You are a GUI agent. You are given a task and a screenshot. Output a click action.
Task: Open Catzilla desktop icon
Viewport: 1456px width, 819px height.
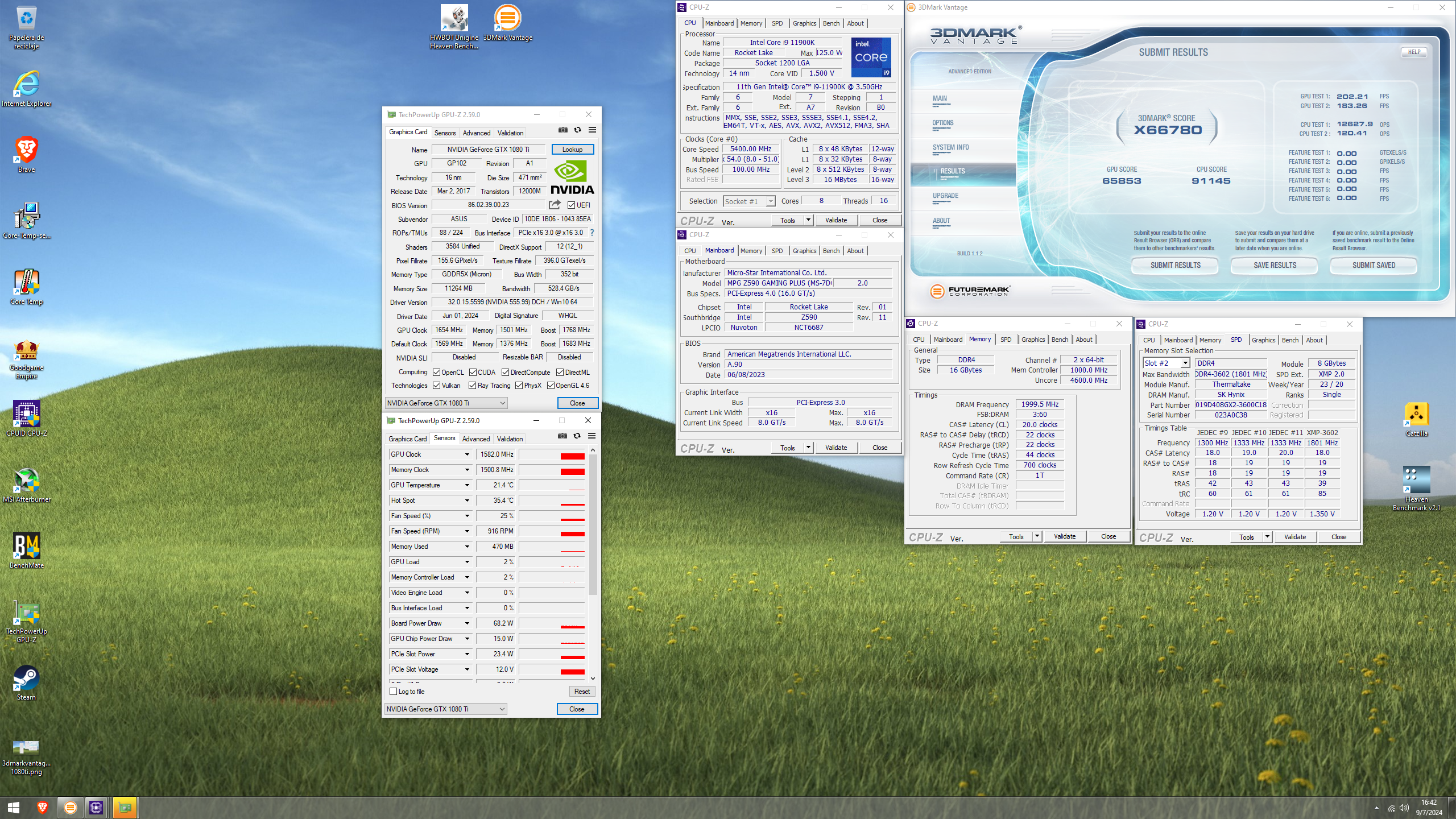[1416, 419]
